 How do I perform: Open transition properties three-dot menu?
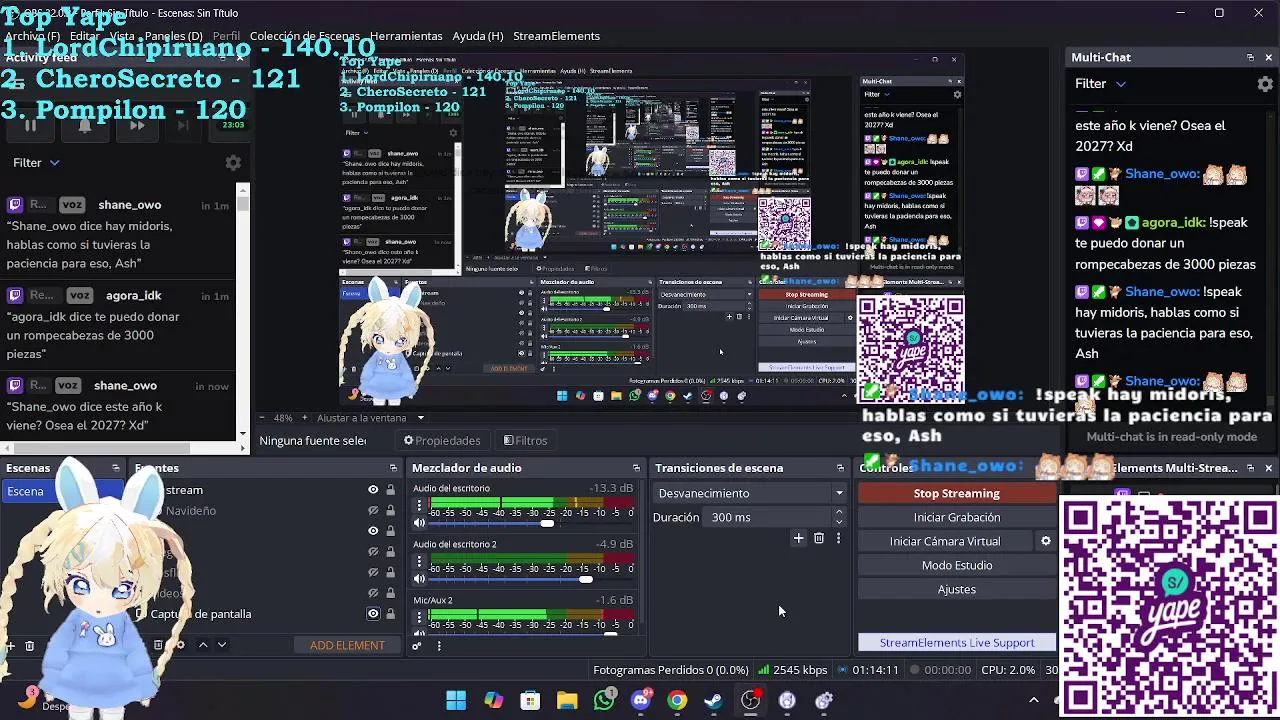point(838,539)
